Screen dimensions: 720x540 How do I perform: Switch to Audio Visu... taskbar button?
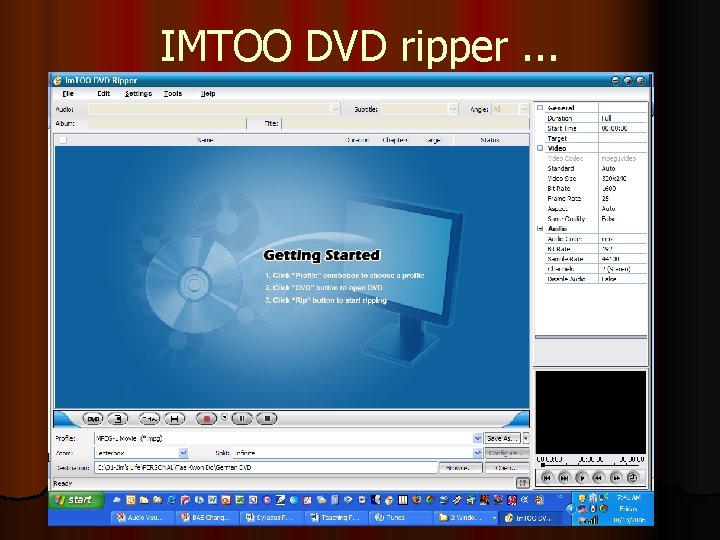click(x=143, y=518)
